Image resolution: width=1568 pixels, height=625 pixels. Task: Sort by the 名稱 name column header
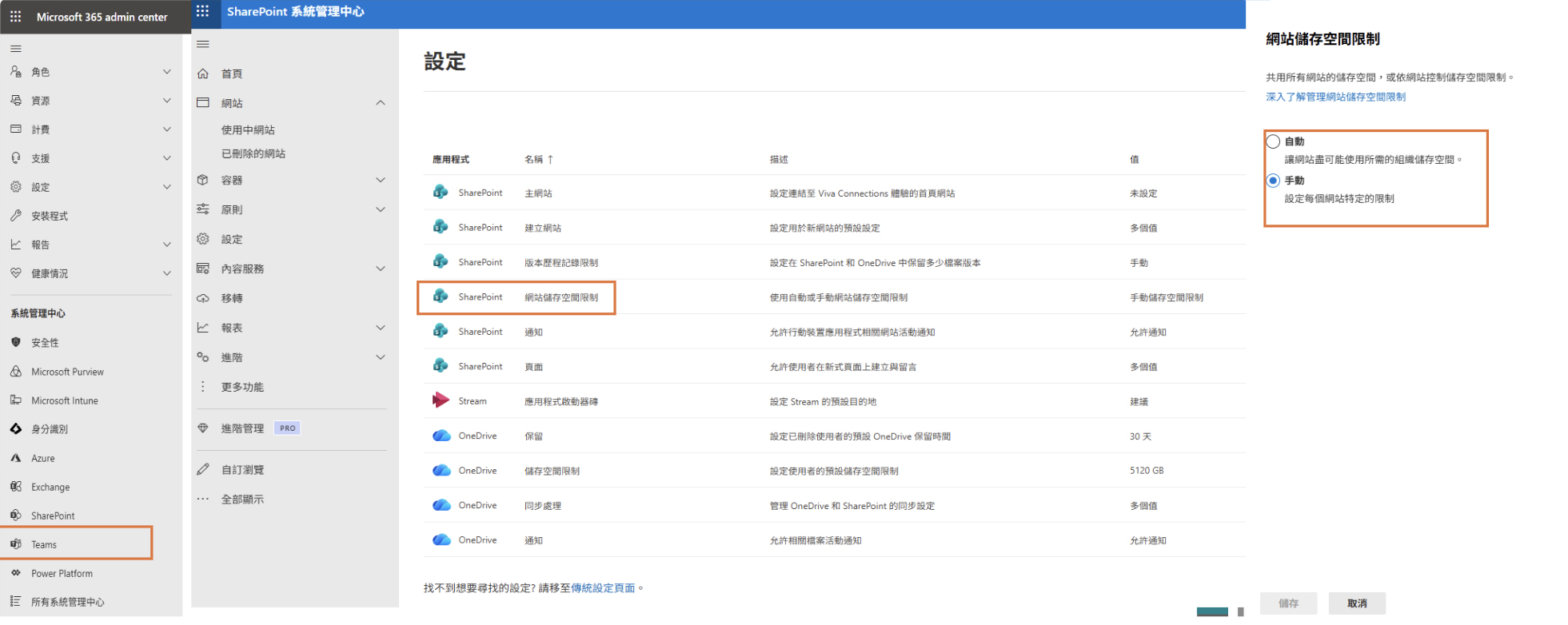pos(539,159)
